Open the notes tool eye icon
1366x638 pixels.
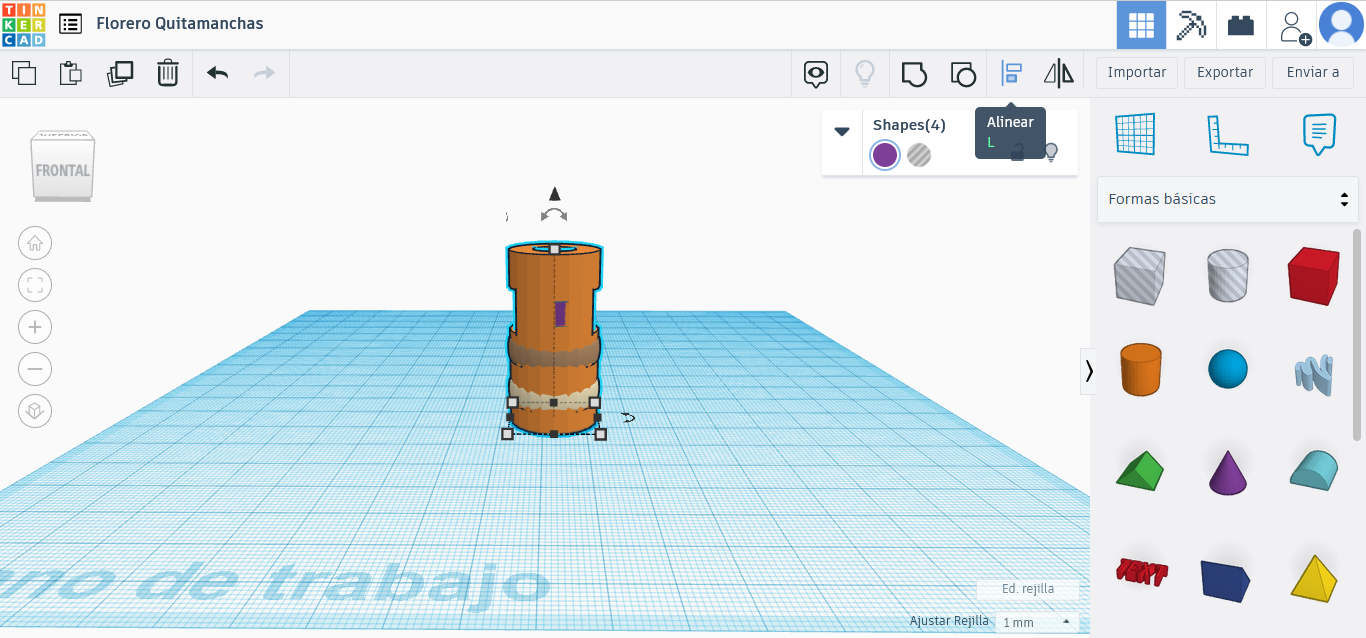[817, 73]
